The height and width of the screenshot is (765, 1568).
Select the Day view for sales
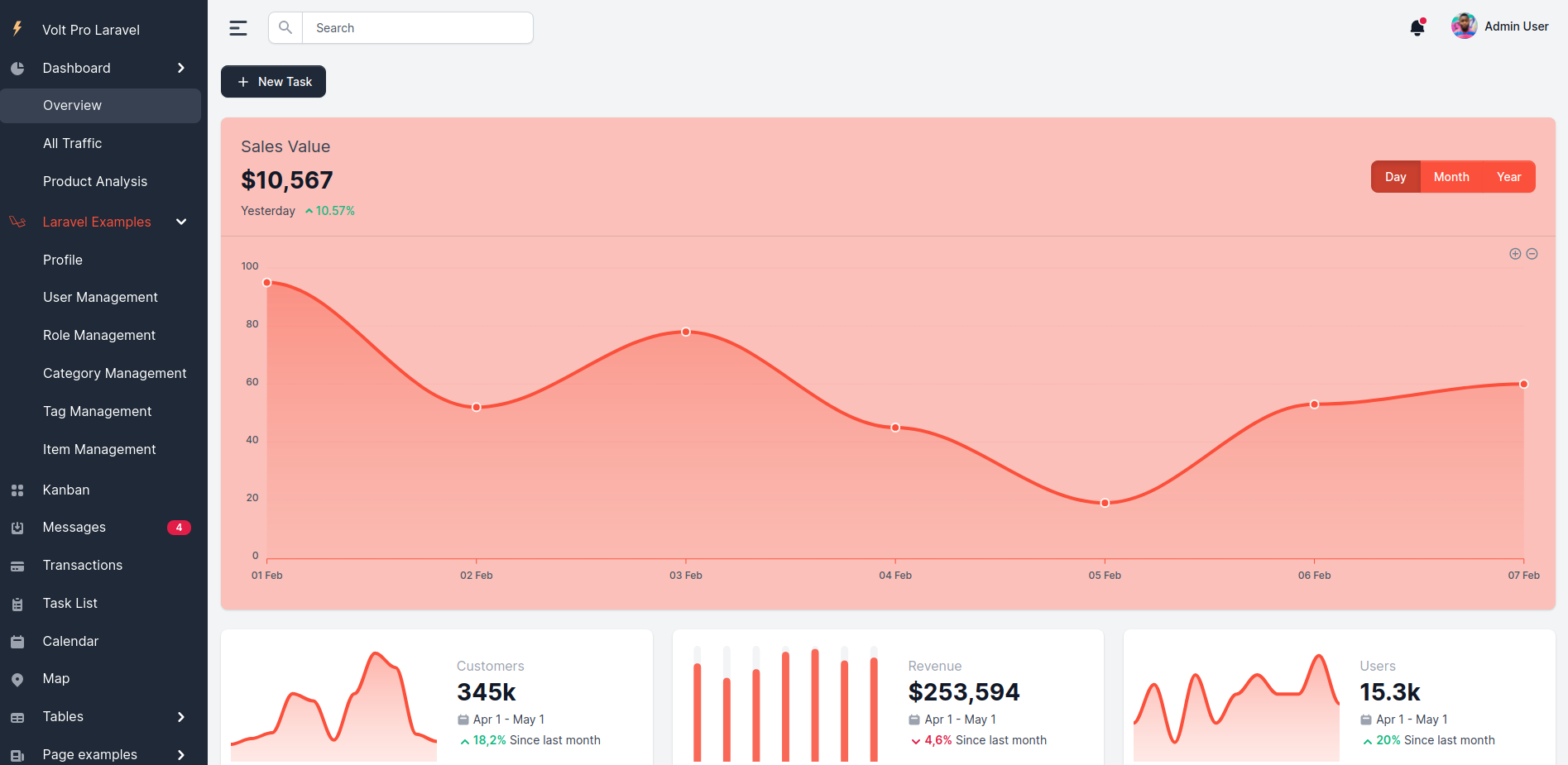(x=1395, y=176)
